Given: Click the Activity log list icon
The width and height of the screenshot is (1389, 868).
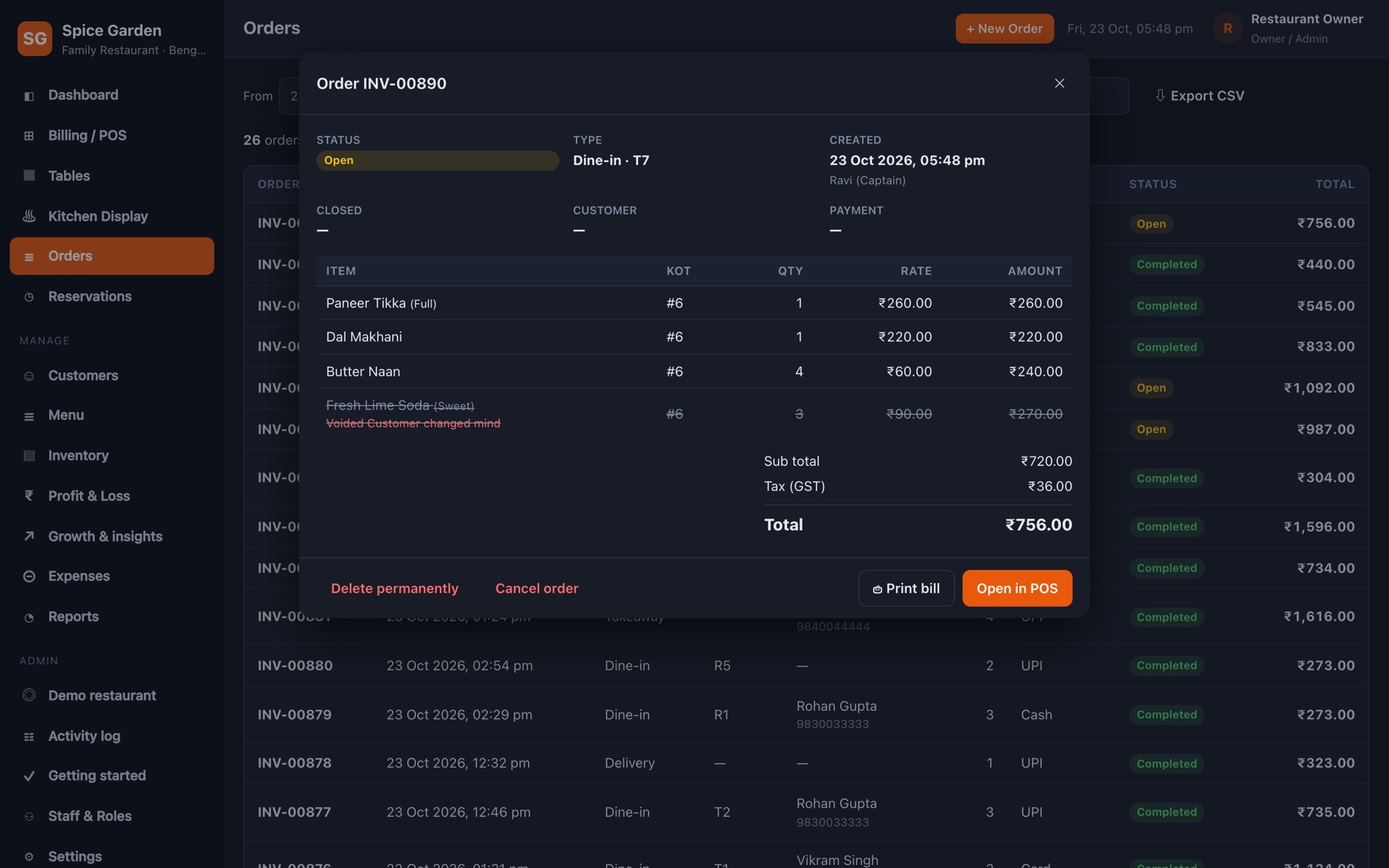Looking at the screenshot, I should click(29, 737).
